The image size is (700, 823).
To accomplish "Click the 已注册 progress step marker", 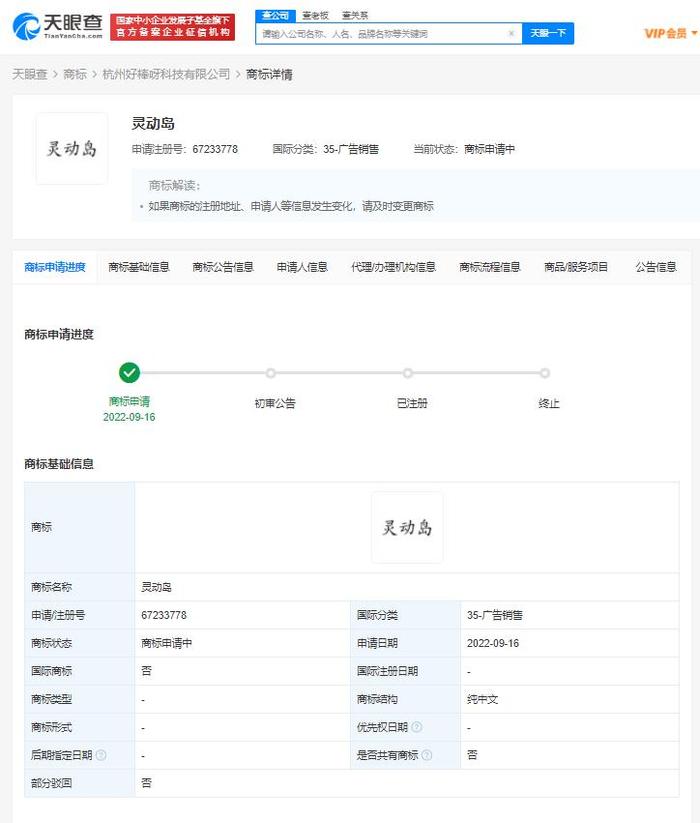I will coord(408,373).
